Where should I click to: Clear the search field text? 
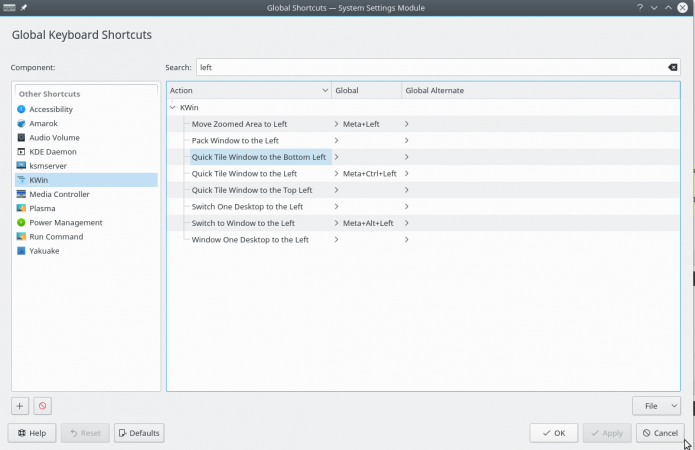click(x=672, y=67)
